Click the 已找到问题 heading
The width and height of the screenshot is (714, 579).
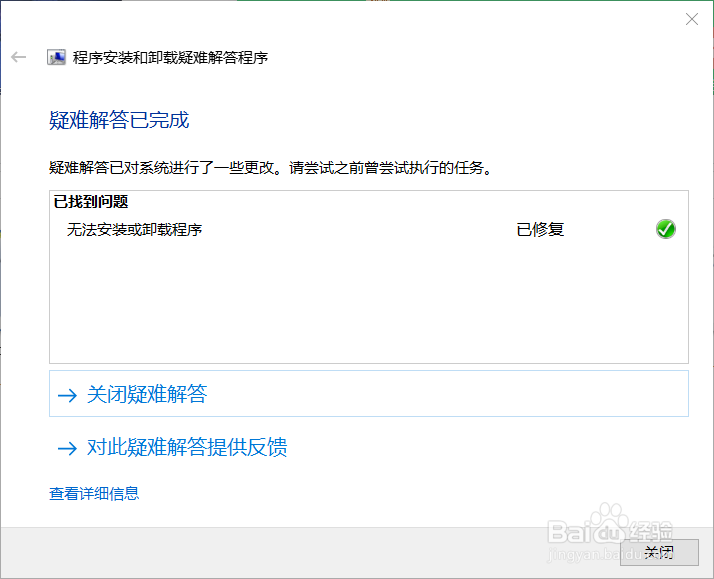[x=91, y=202]
